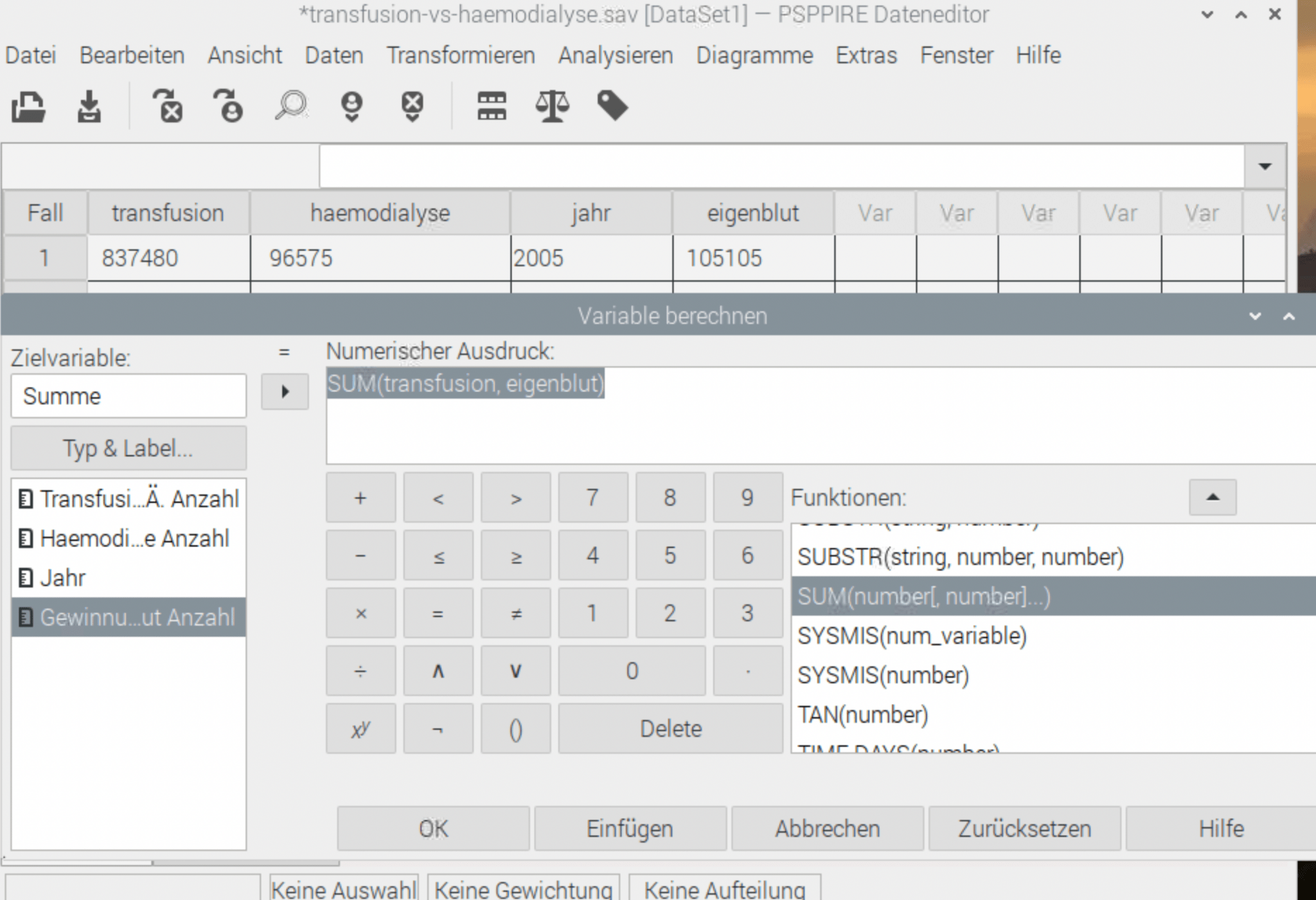1316x900 pixels.
Task: Click the arrow to move target variable
Action: pos(285,392)
